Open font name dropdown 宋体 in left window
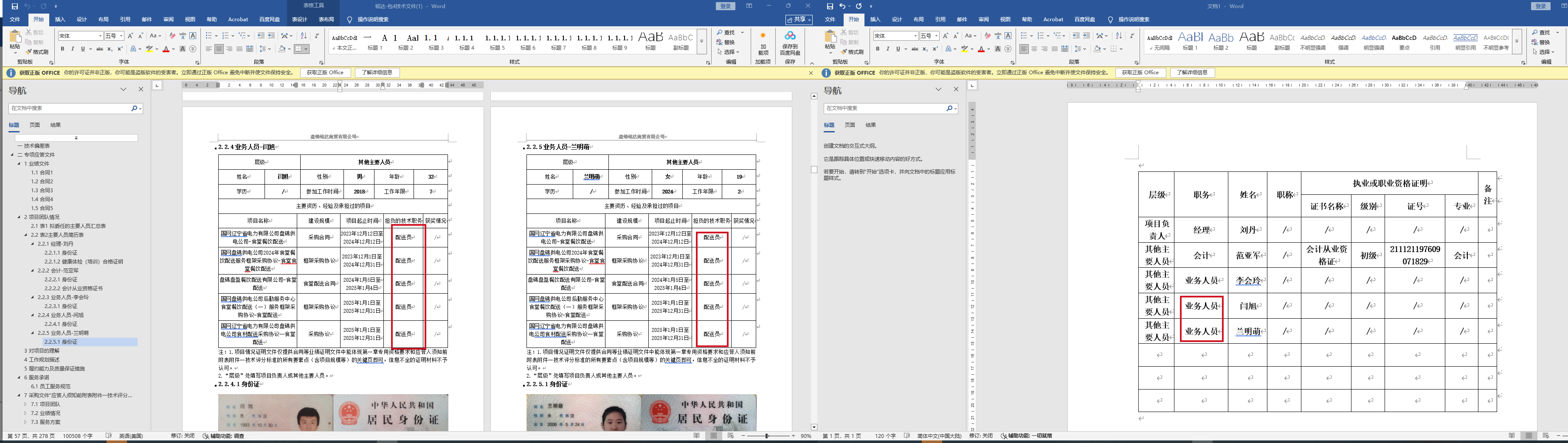Image resolution: width=1568 pixels, height=443 pixels. pos(101,36)
